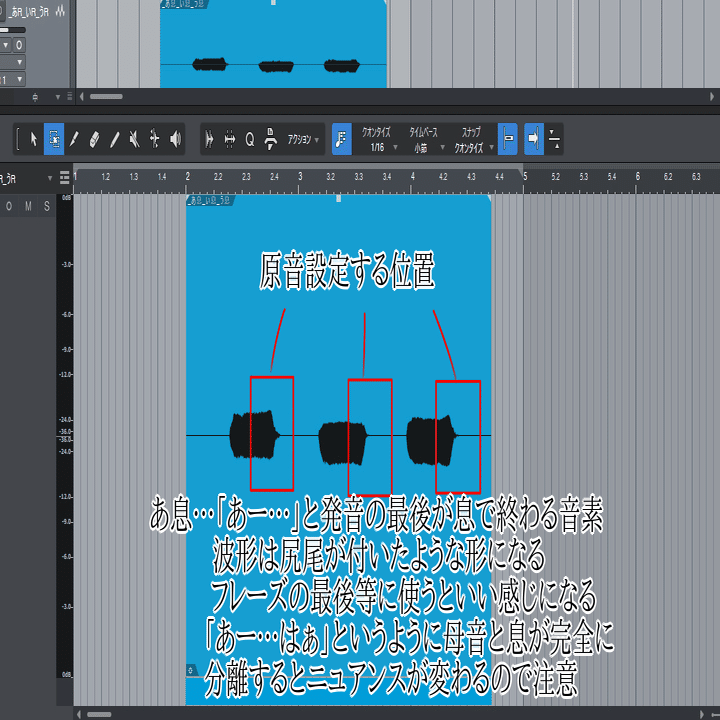Click the editor sync arrows icon
Viewport: 720px width, 720px height.
click(x=554, y=139)
